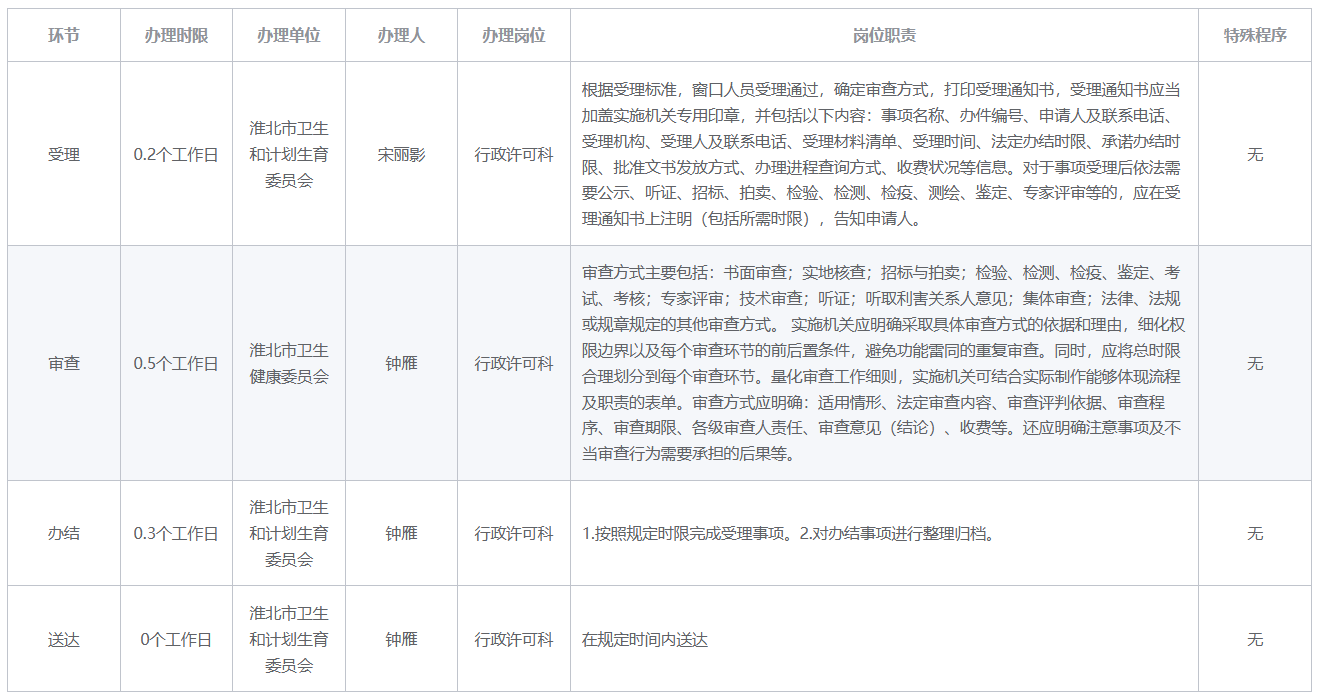Select the 岗位职责 column header
The height and width of the screenshot is (695, 1318).
pos(884,35)
